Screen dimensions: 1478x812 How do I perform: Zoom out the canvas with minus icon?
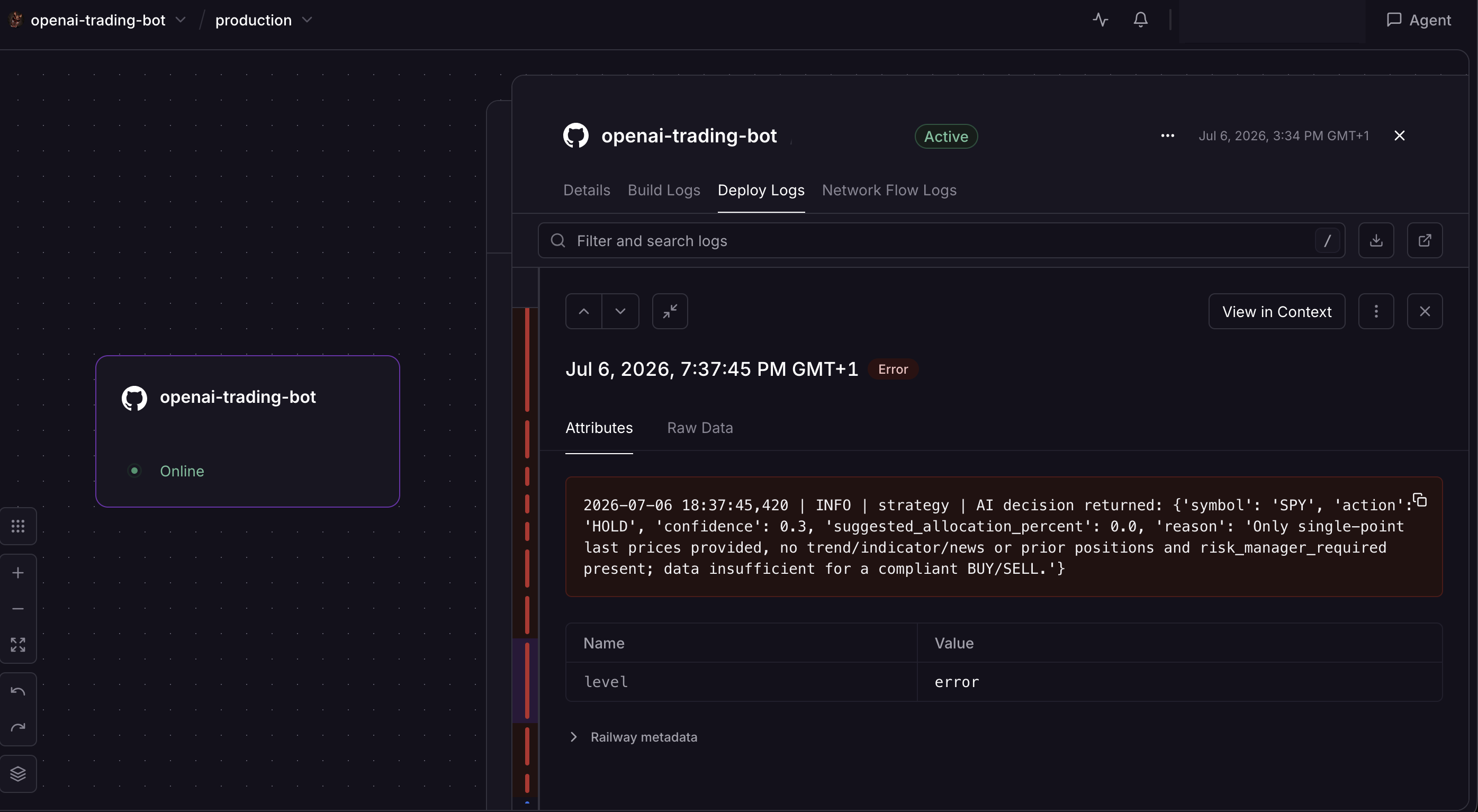[18, 608]
